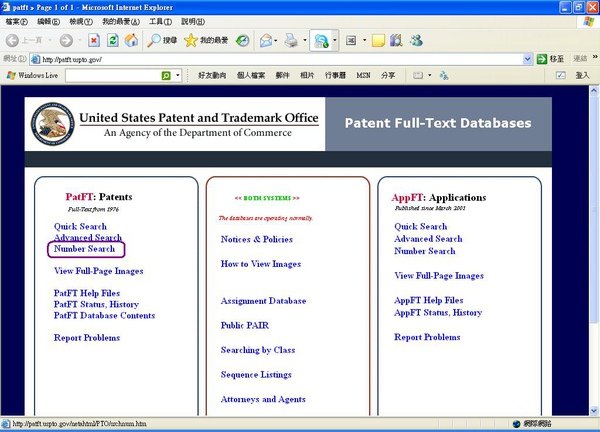Open the 編輯 (Edit) menu
This screenshot has width=600, height=432.
48,21
